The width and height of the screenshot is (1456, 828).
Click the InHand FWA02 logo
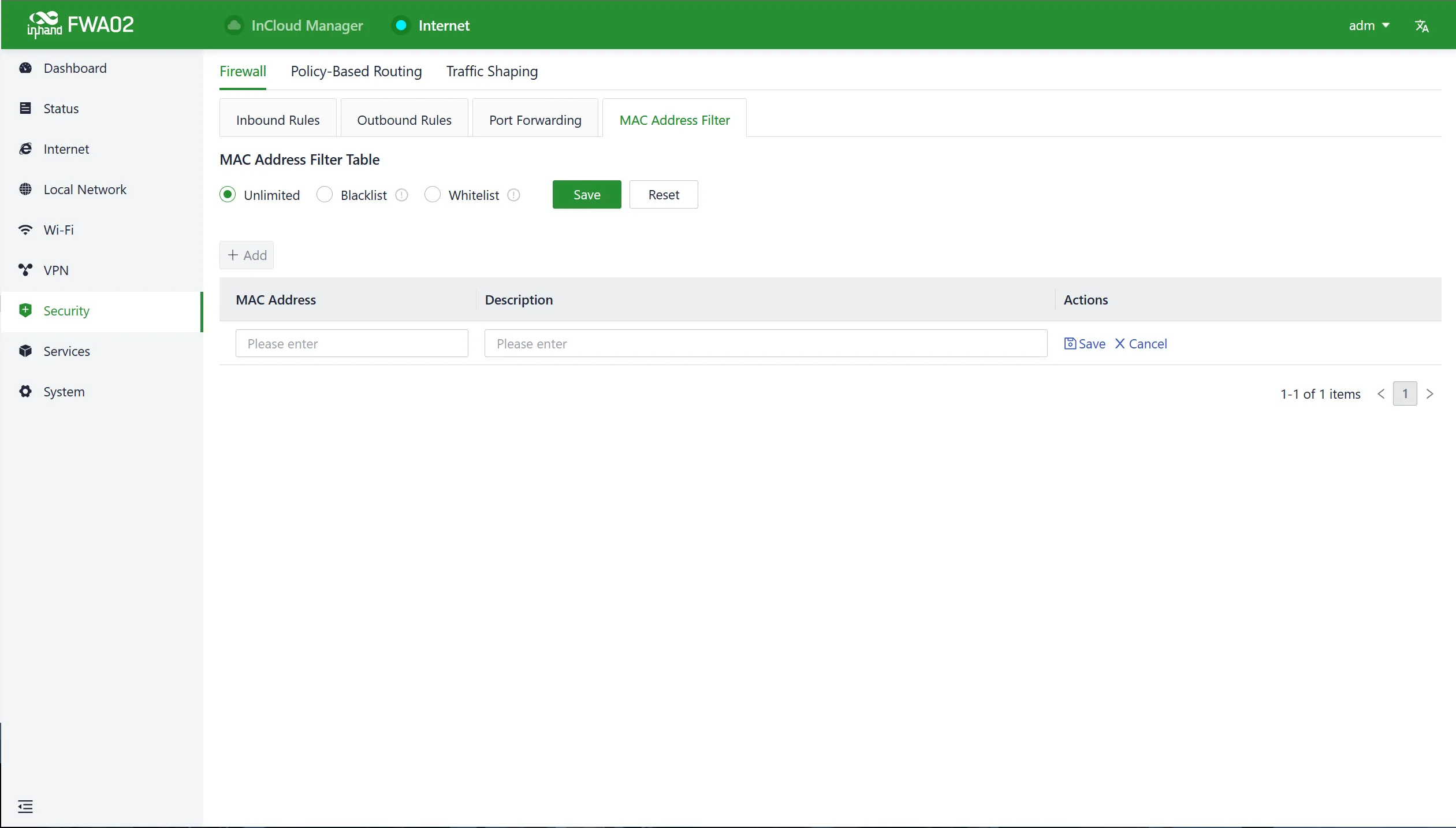(81, 25)
